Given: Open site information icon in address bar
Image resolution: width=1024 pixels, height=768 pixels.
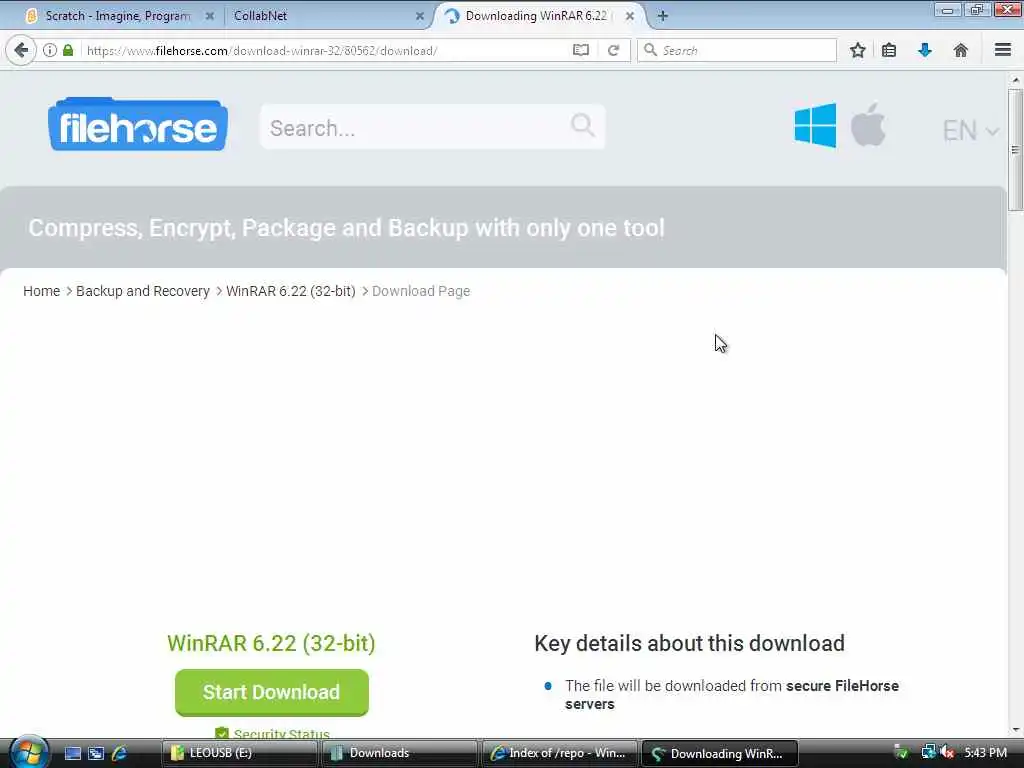Looking at the screenshot, I should click(x=50, y=50).
